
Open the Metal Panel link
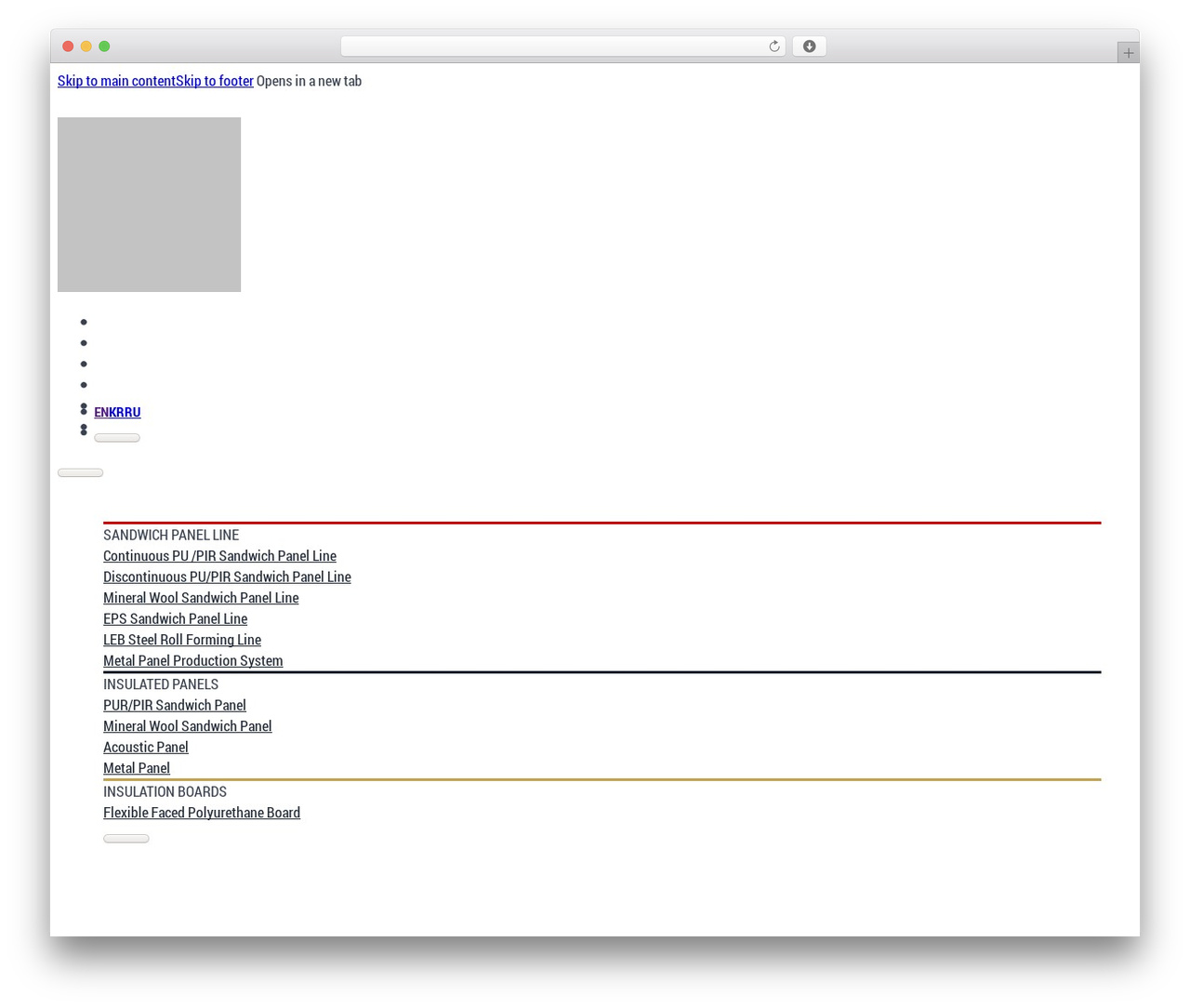(137, 768)
